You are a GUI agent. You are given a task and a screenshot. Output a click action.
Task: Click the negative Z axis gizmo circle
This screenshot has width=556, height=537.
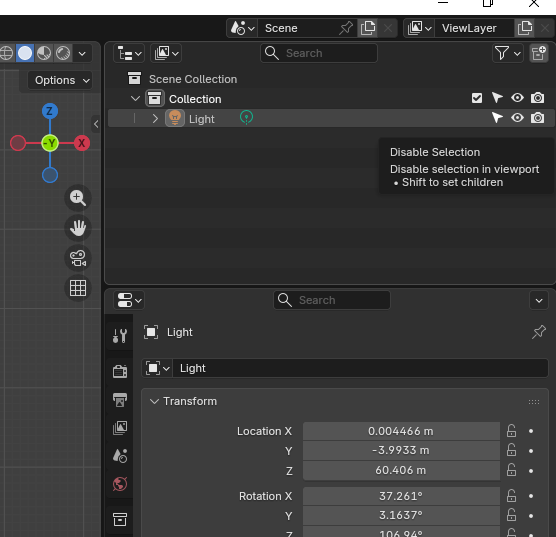[x=50, y=175]
